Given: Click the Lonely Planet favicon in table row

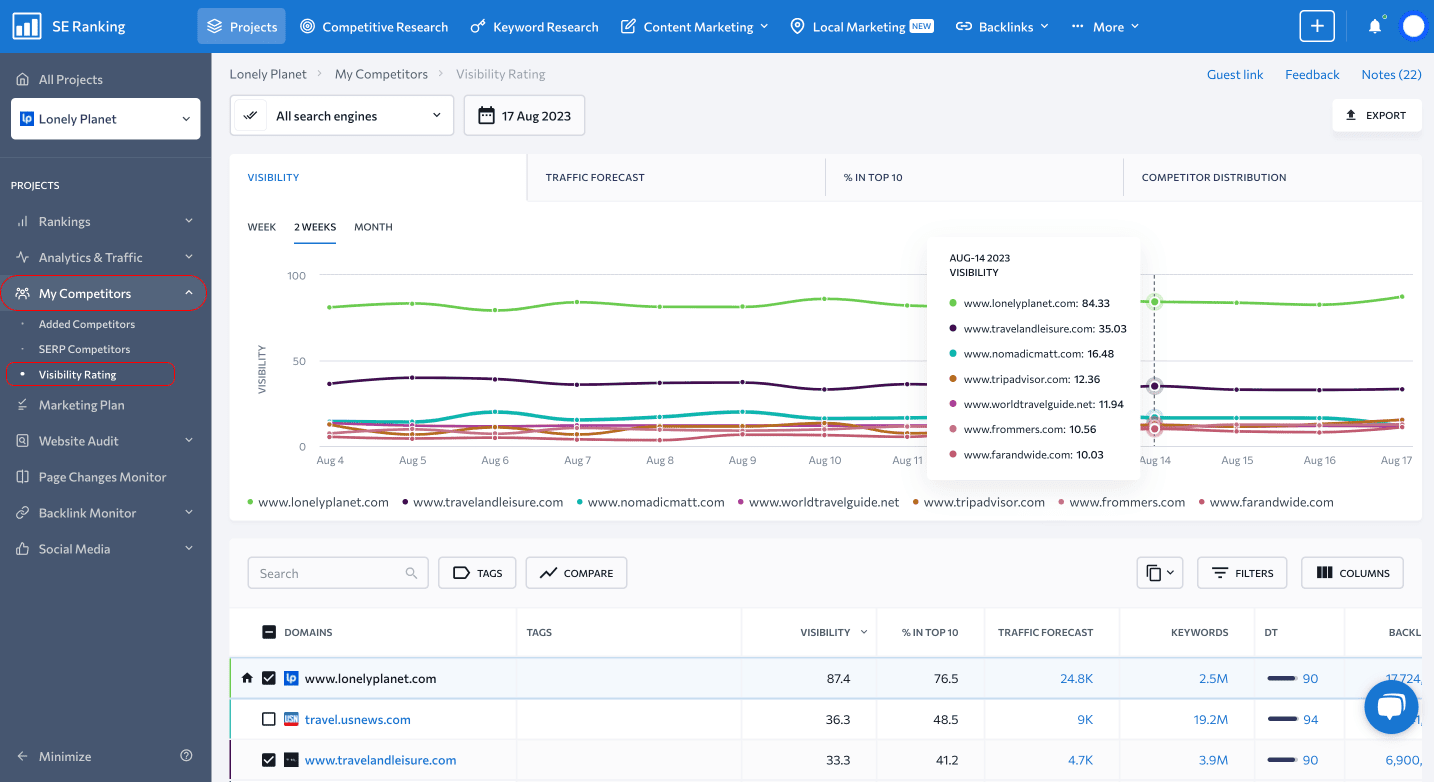Looking at the screenshot, I should pos(292,678).
